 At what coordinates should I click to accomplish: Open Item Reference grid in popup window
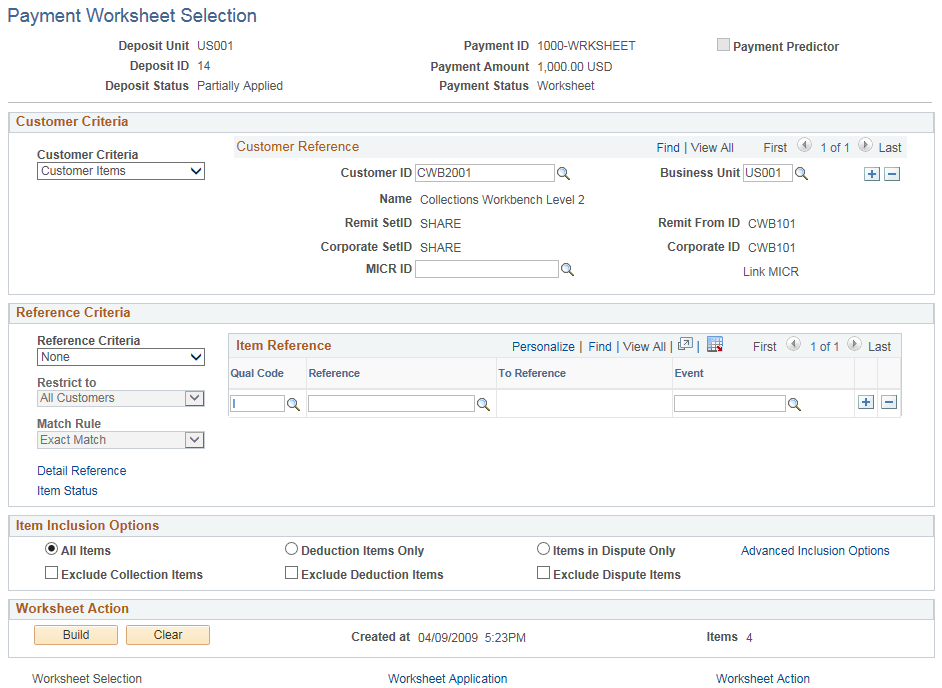coord(686,345)
